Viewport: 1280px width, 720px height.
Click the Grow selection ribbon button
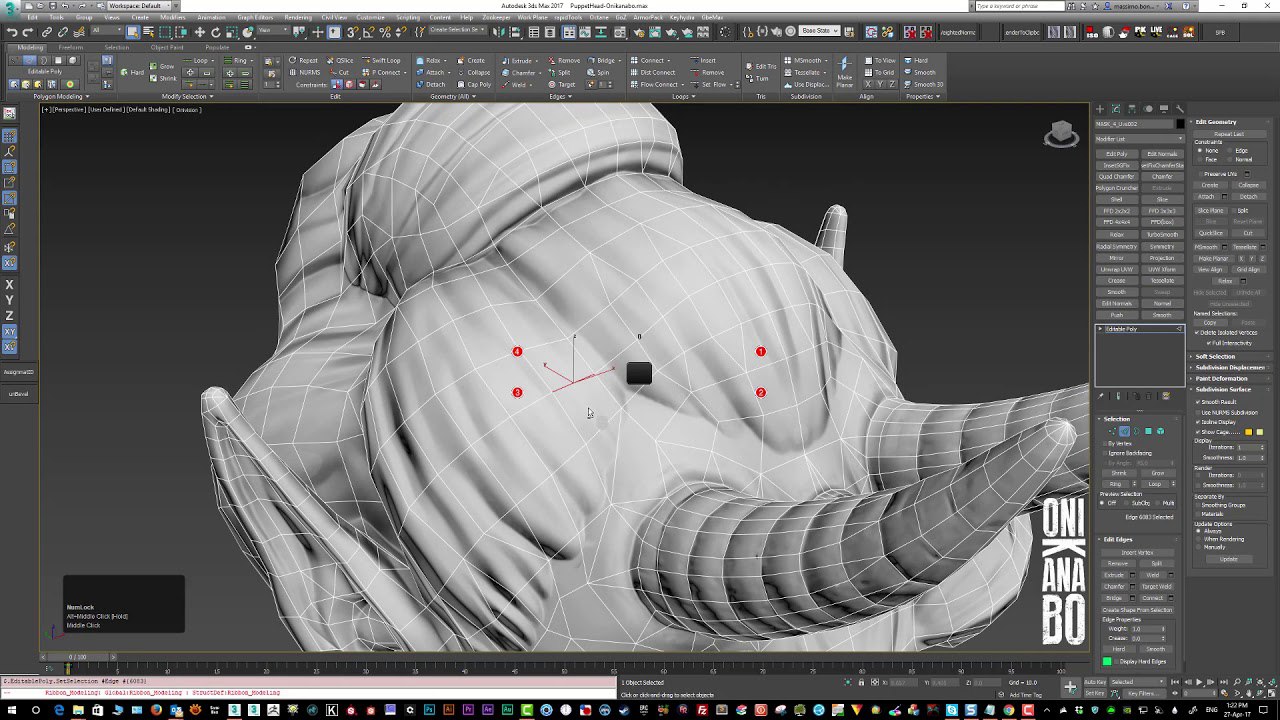(x=162, y=66)
